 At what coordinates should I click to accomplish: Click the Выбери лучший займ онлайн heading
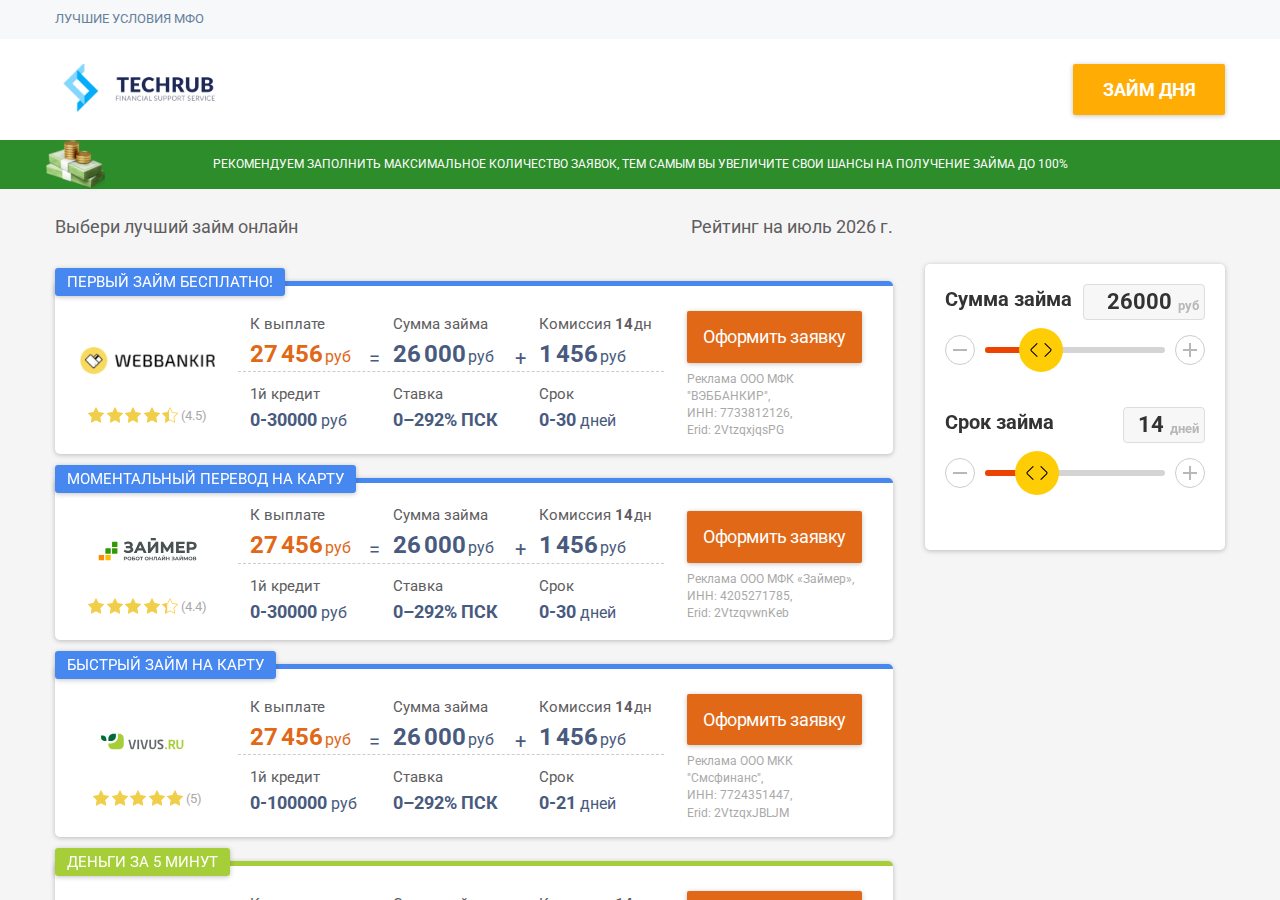(177, 227)
